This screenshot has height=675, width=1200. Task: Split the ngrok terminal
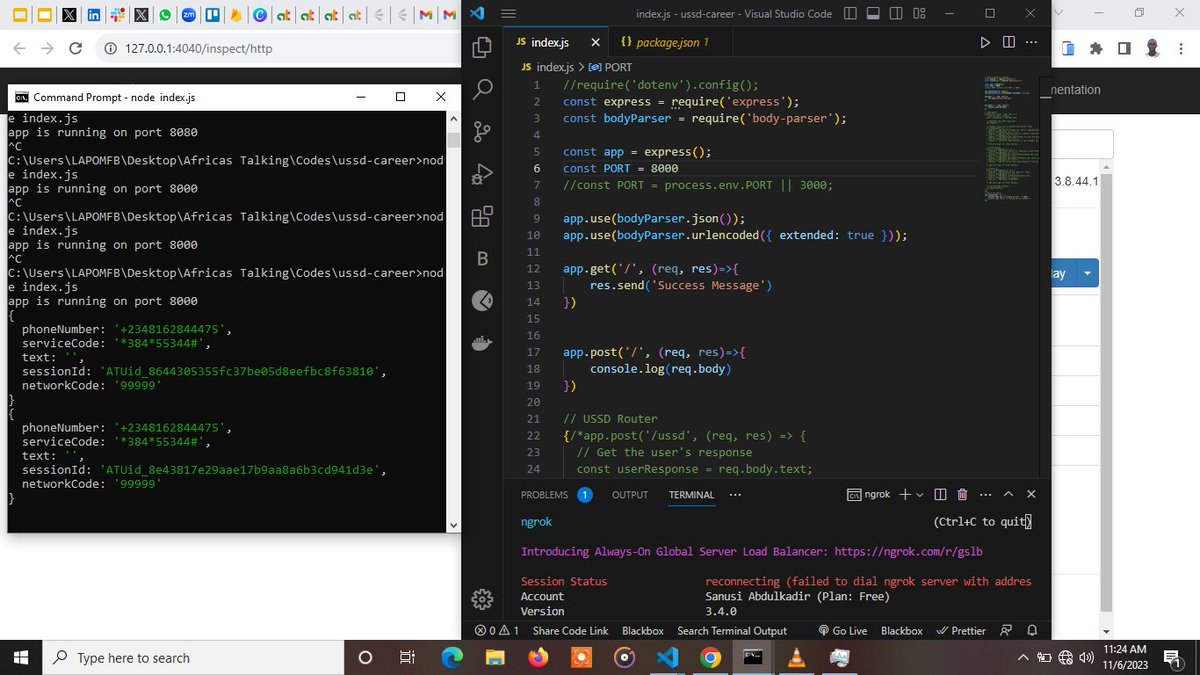pos(940,494)
